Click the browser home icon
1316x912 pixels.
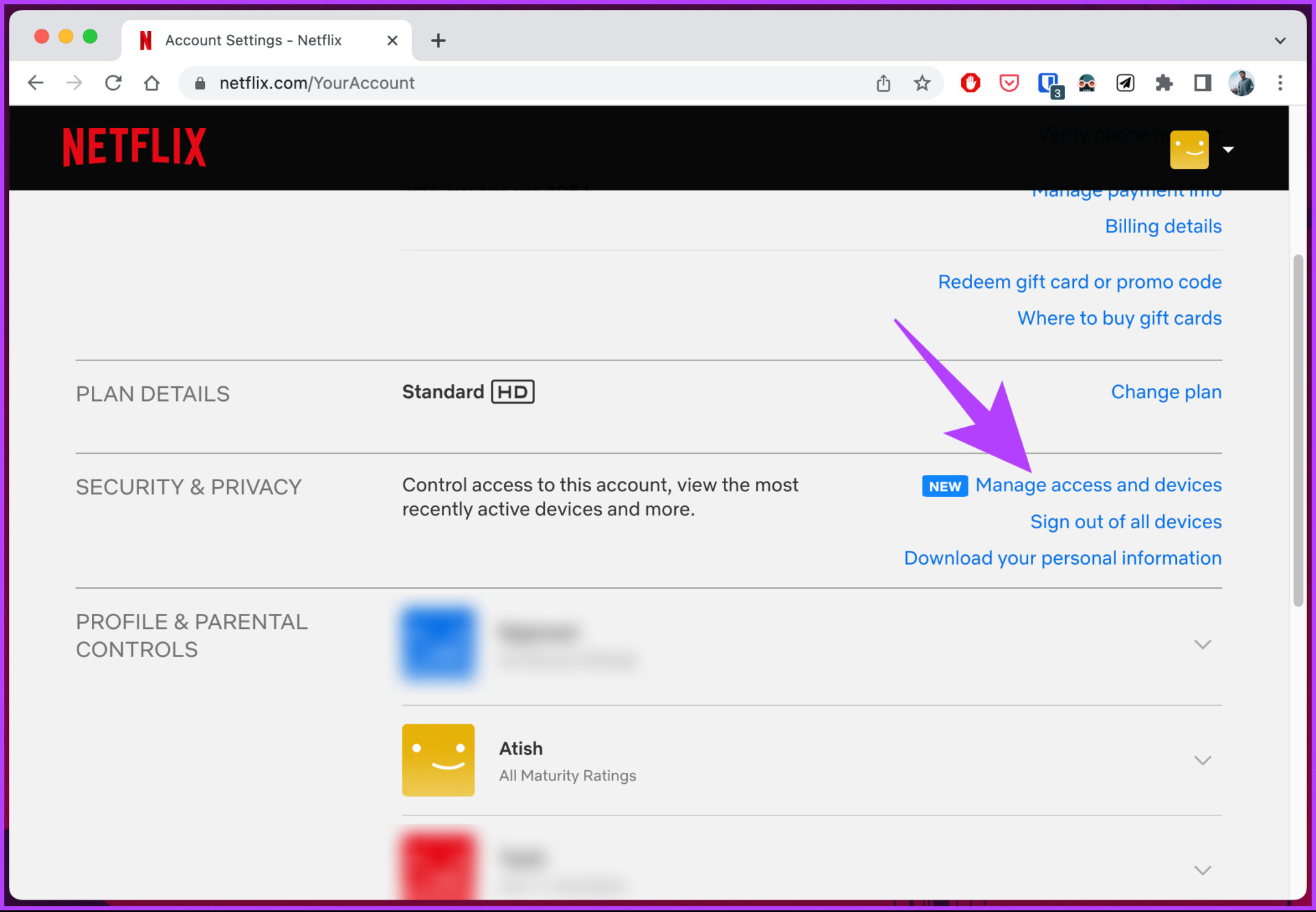151,82
